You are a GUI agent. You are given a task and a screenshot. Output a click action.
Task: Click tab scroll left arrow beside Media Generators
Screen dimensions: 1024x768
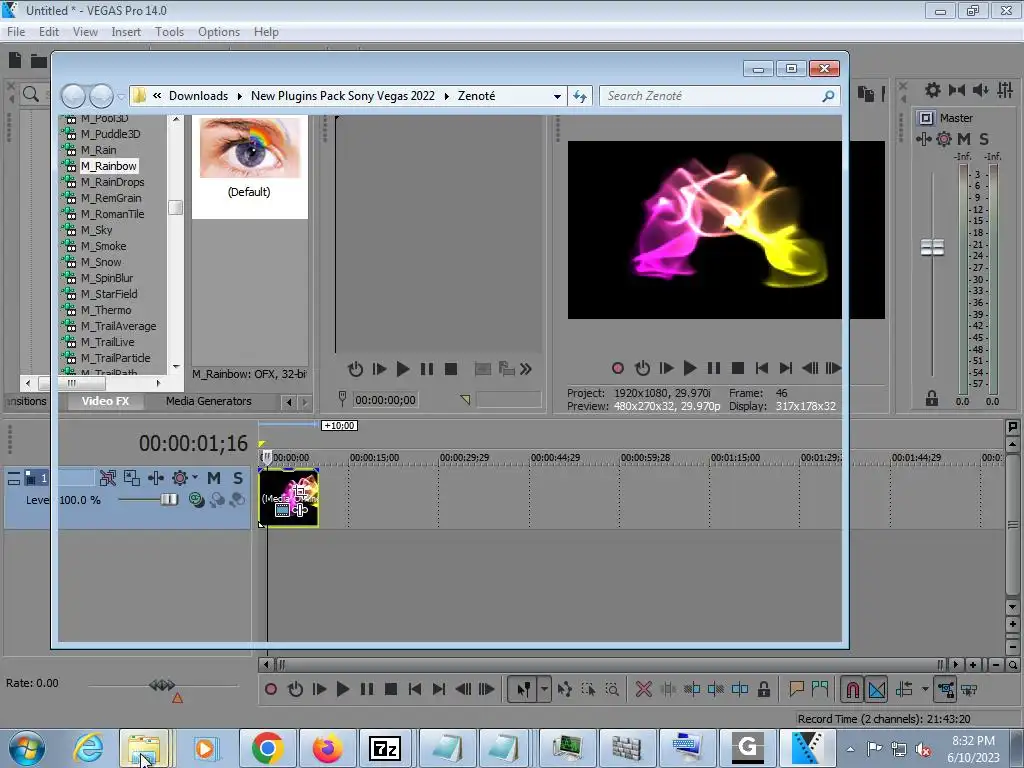tap(289, 402)
